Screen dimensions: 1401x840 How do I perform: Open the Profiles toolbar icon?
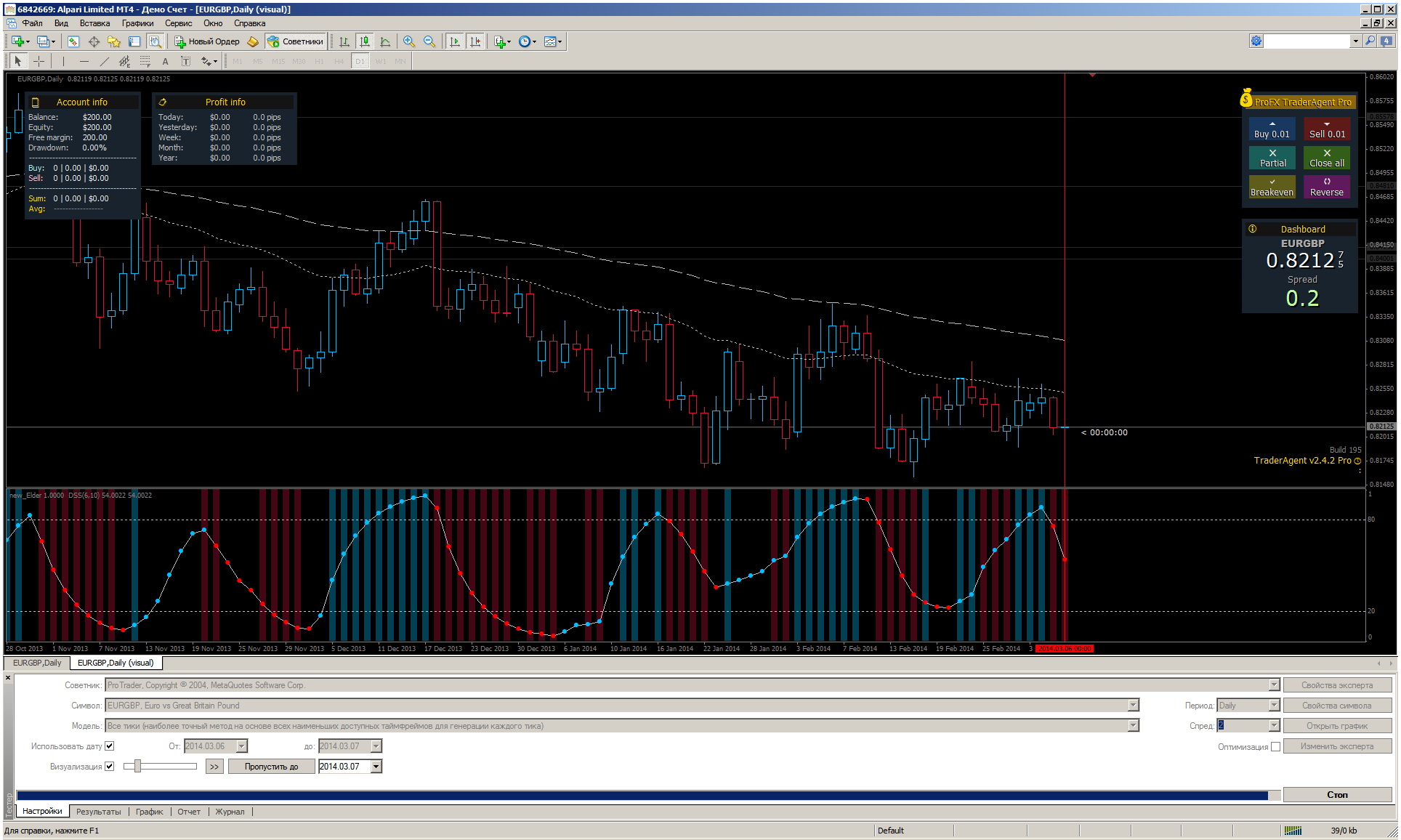(x=44, y=41)
